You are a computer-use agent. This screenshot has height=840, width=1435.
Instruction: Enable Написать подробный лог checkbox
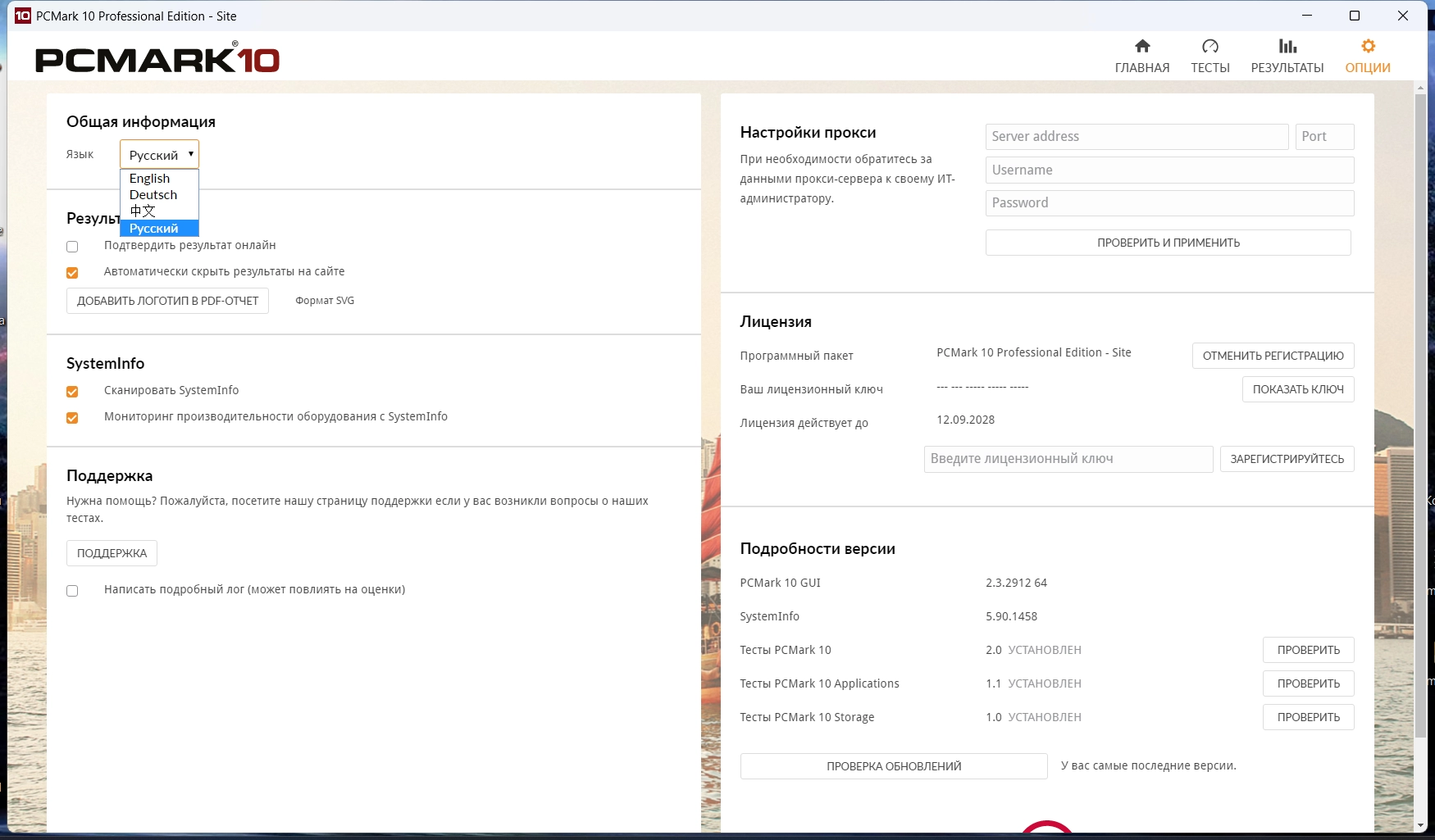(x=72, y=591)
